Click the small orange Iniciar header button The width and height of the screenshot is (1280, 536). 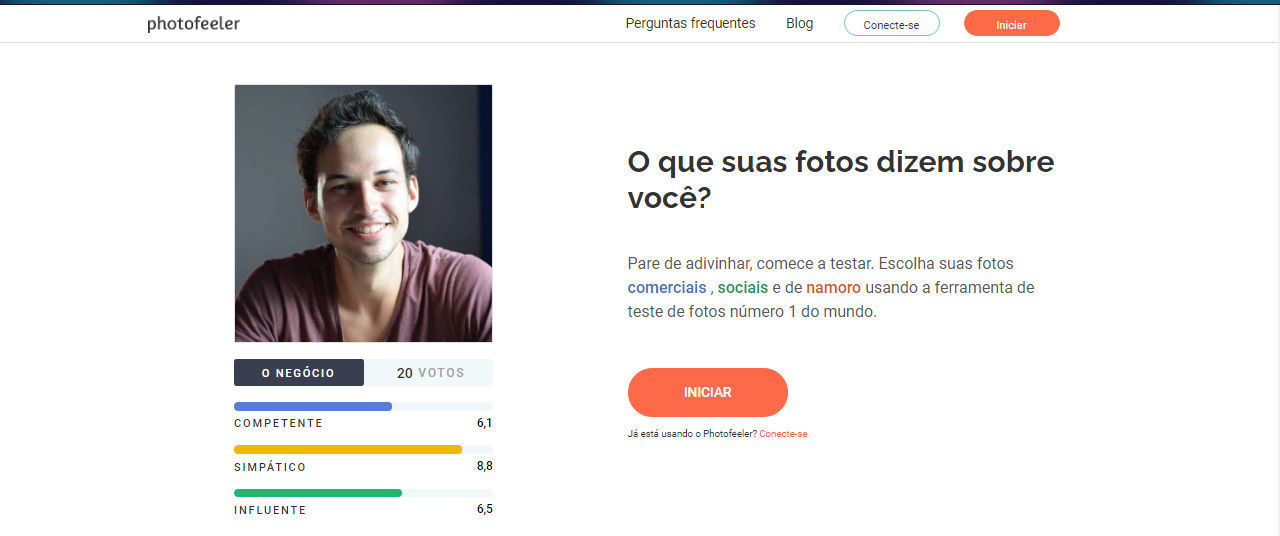click(x=1011, y=24)
